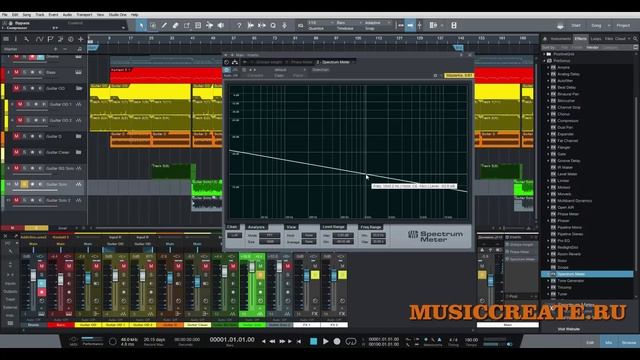Click the Mix button at bottom right

pos(609,342)
